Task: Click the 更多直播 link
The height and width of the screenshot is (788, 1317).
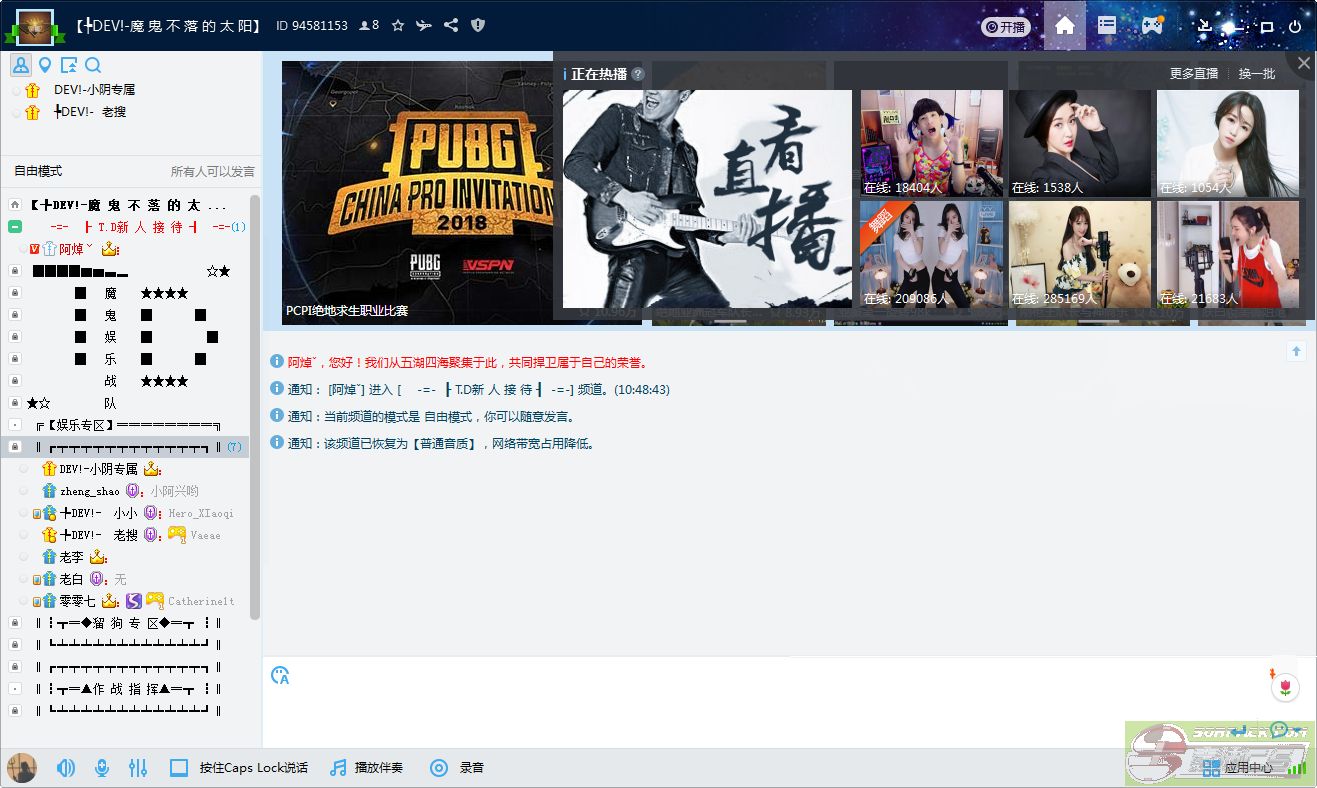Action: 1194,74
